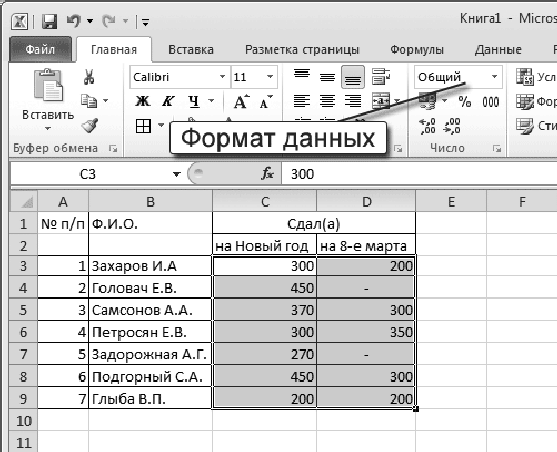Viewport: 557px width, 452px height.
Task: Click the formula bar showing 300
Action: coord(419,174)
